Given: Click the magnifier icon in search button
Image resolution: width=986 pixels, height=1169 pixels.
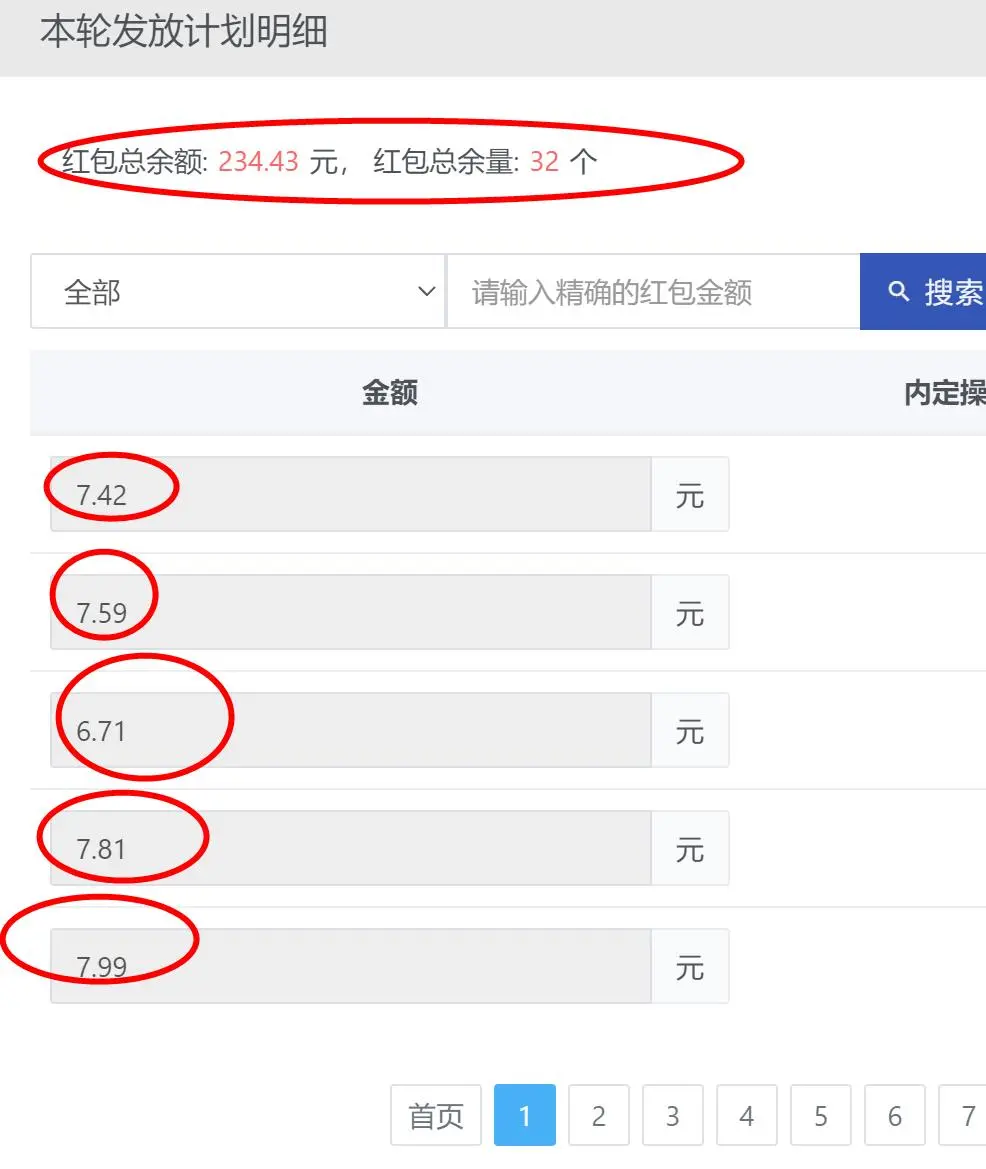Looking at the screenshot, I should click(899, 292).
